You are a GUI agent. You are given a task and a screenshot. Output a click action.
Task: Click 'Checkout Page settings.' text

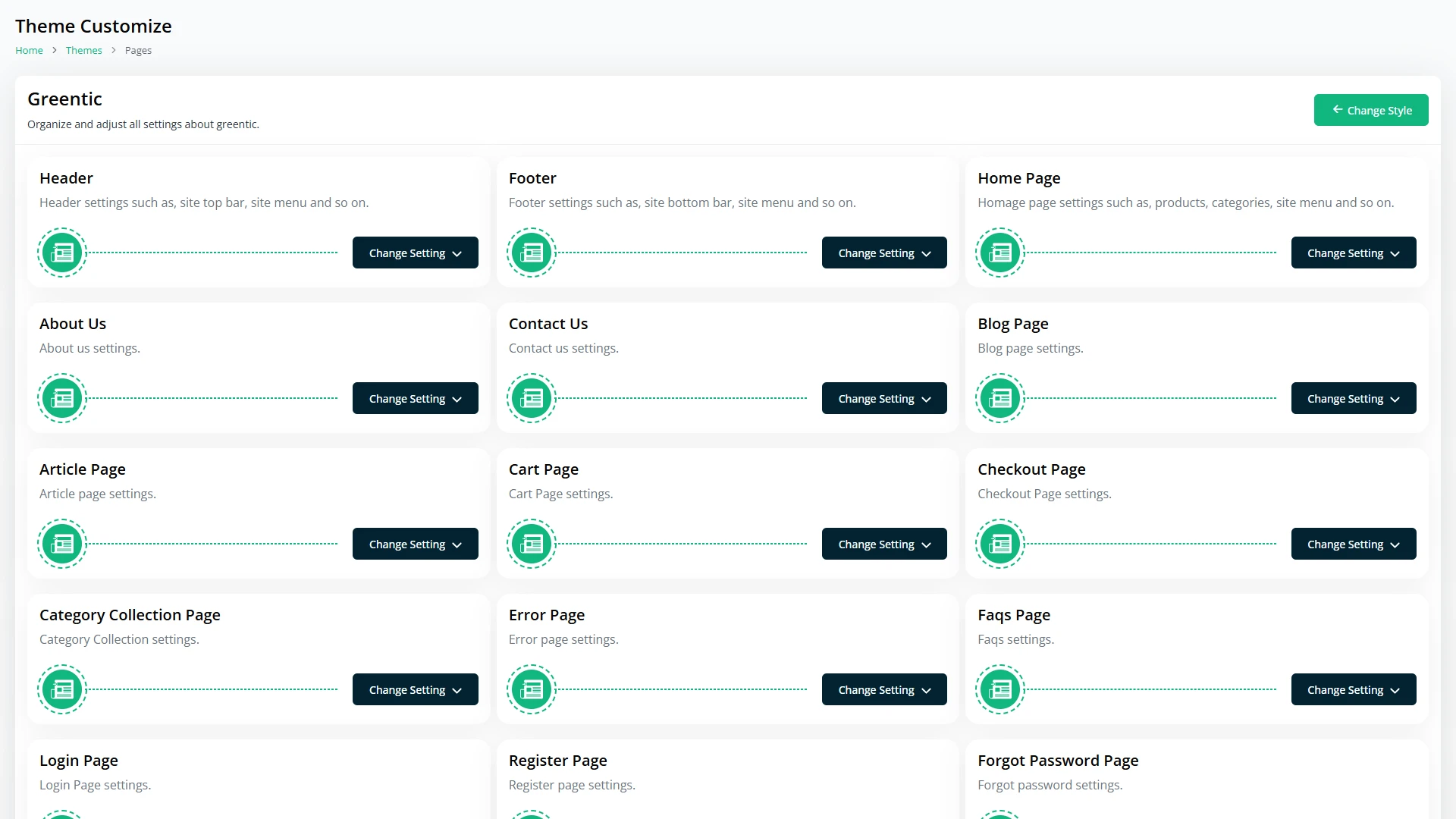click(x=1044, y=494)
